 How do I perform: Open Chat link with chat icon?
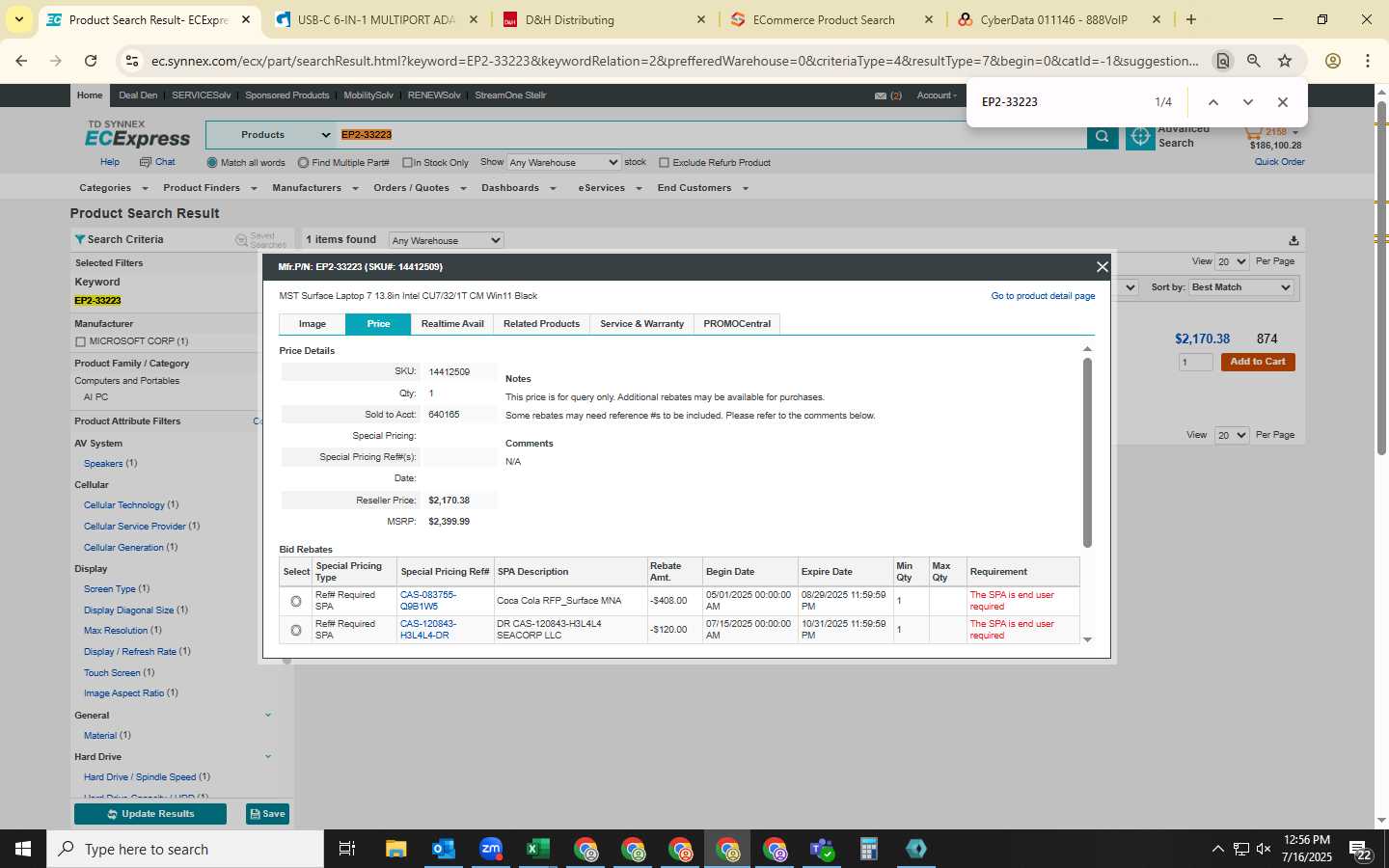point(158,162)
